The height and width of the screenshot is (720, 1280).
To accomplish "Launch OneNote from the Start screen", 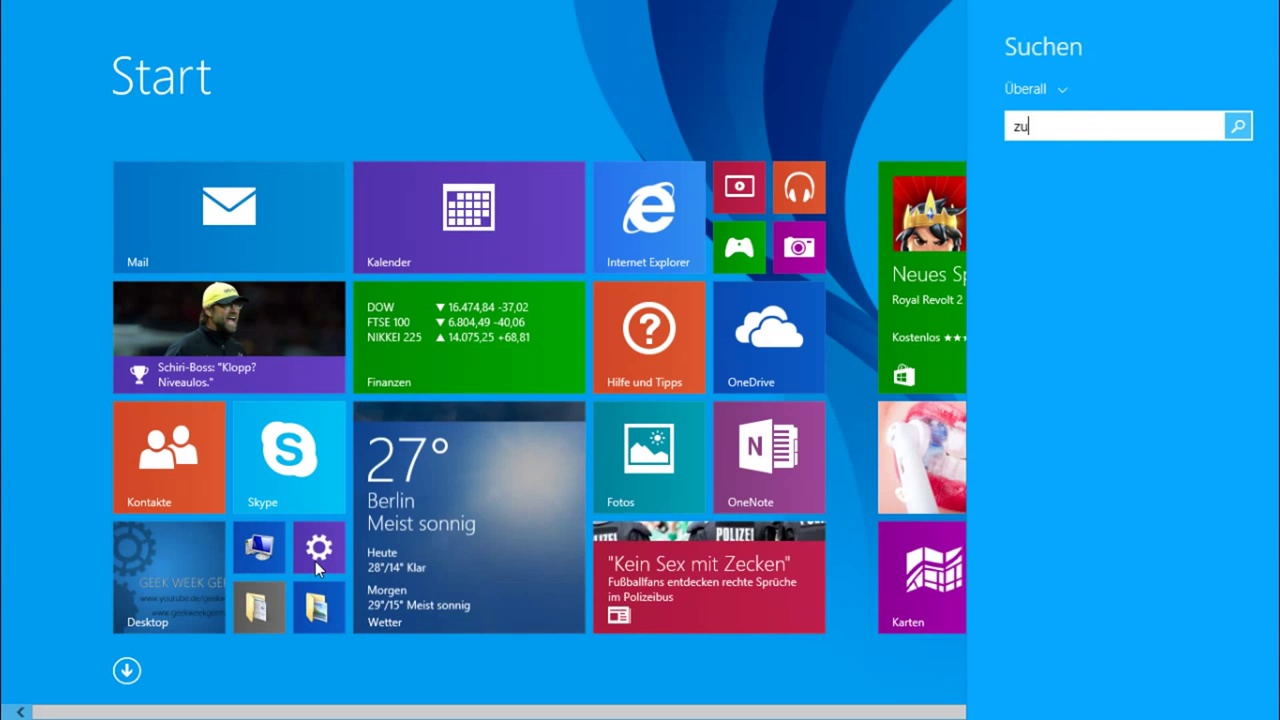I will point(768,457).
